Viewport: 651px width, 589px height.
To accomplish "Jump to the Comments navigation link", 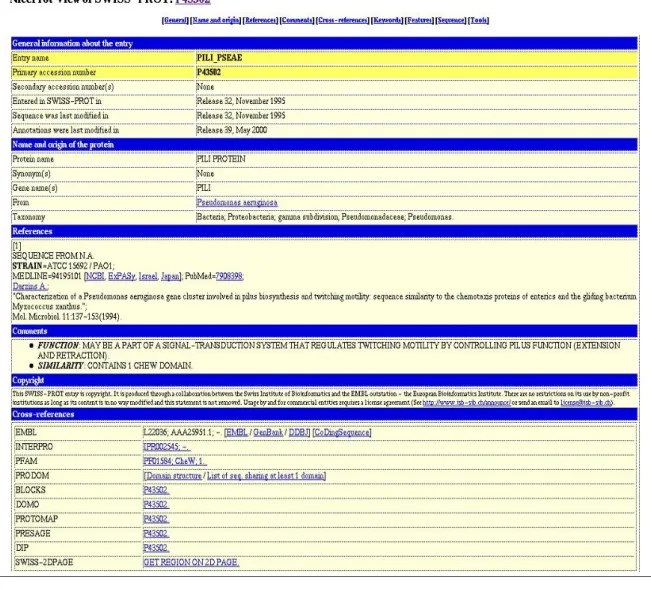I will [296, 20].
